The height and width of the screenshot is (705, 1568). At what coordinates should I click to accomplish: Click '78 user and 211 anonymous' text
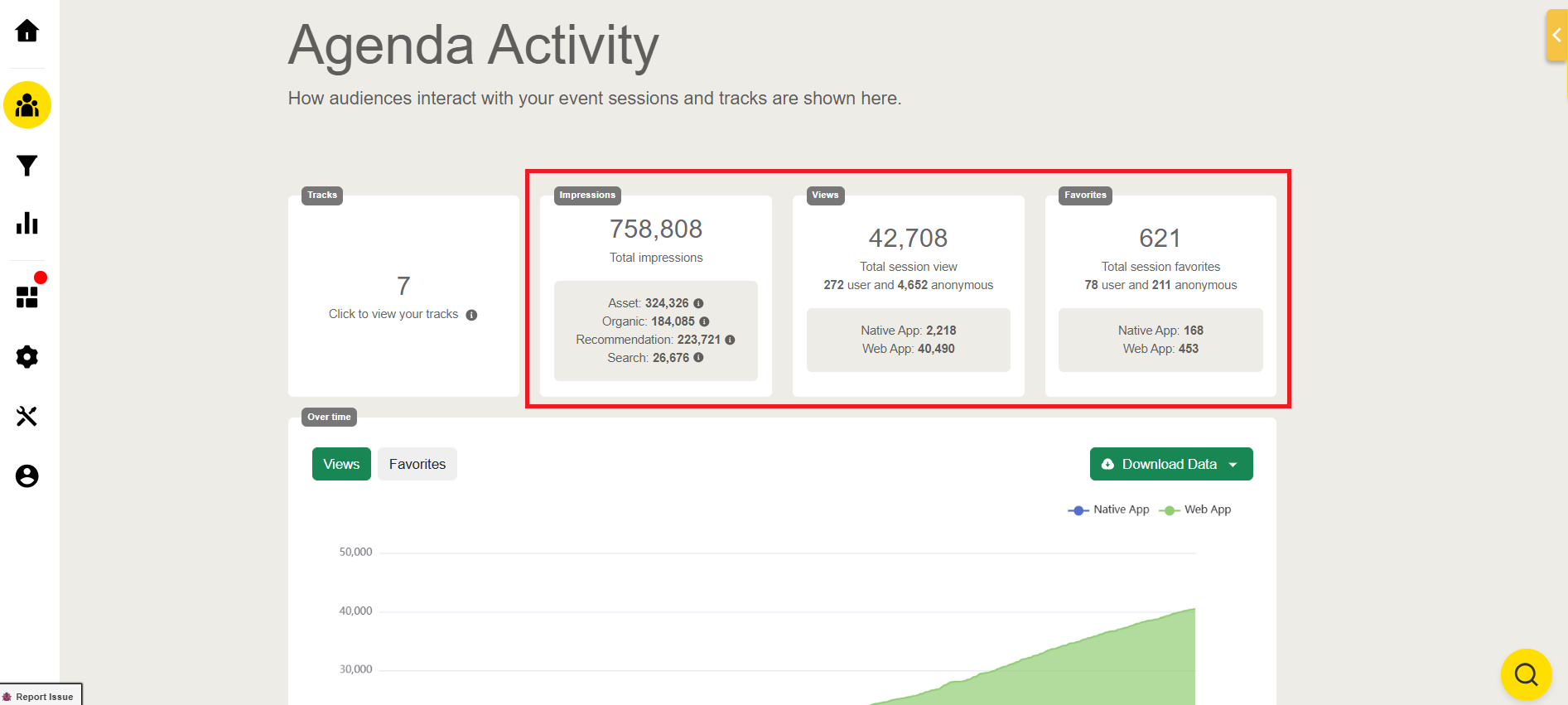pos(1160,285)
